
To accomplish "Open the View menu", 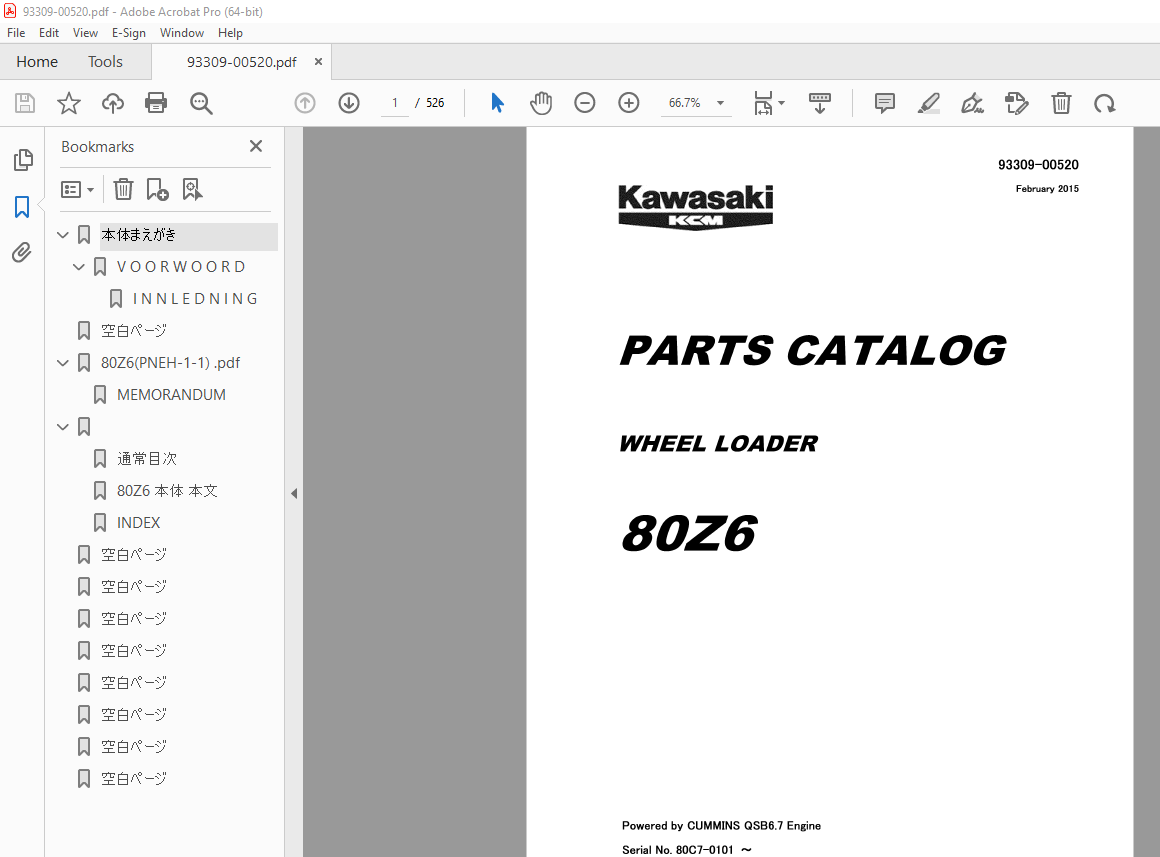I will [85, 33].
